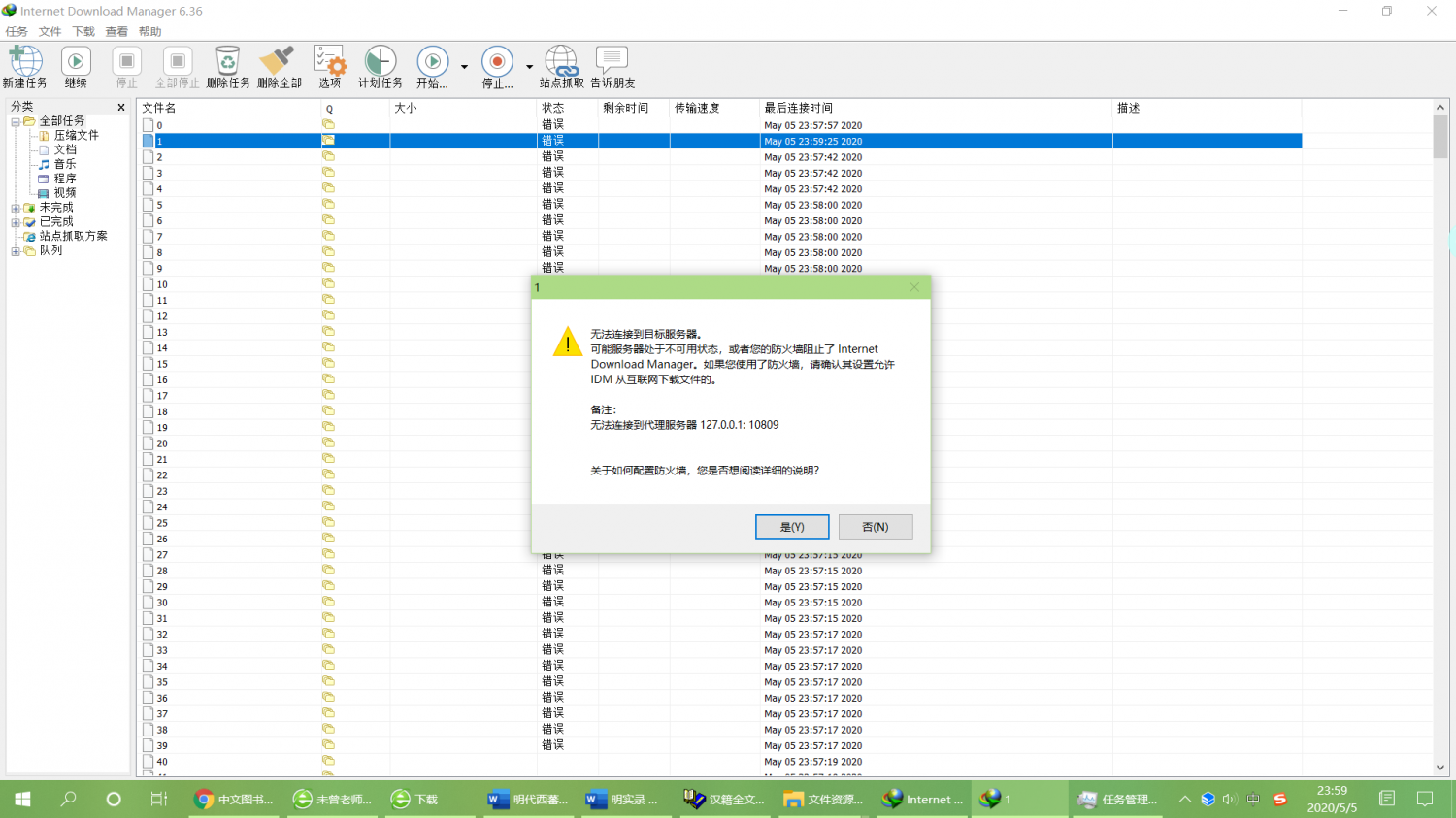
Task: Click the taskbar search magnifier icon
Action: [x=68, y=800]
